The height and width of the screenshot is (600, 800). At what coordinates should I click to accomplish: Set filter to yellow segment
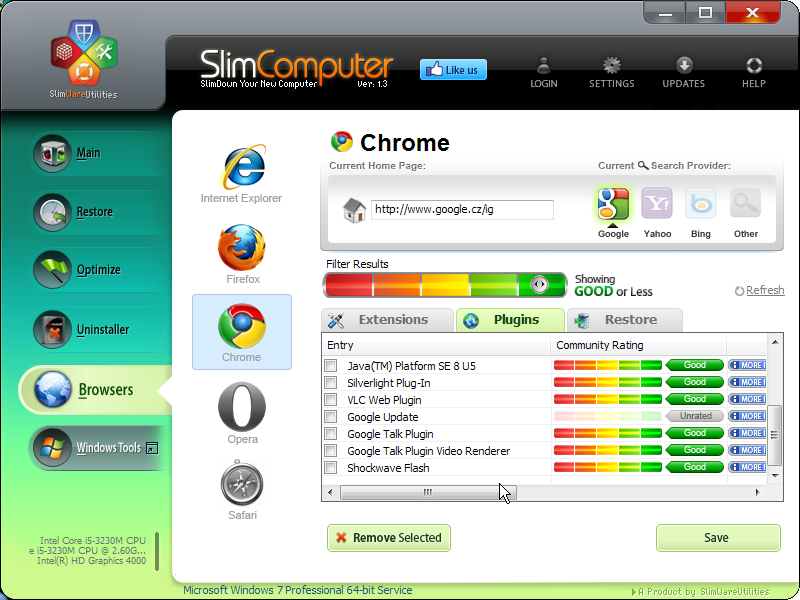coord(445,285)
